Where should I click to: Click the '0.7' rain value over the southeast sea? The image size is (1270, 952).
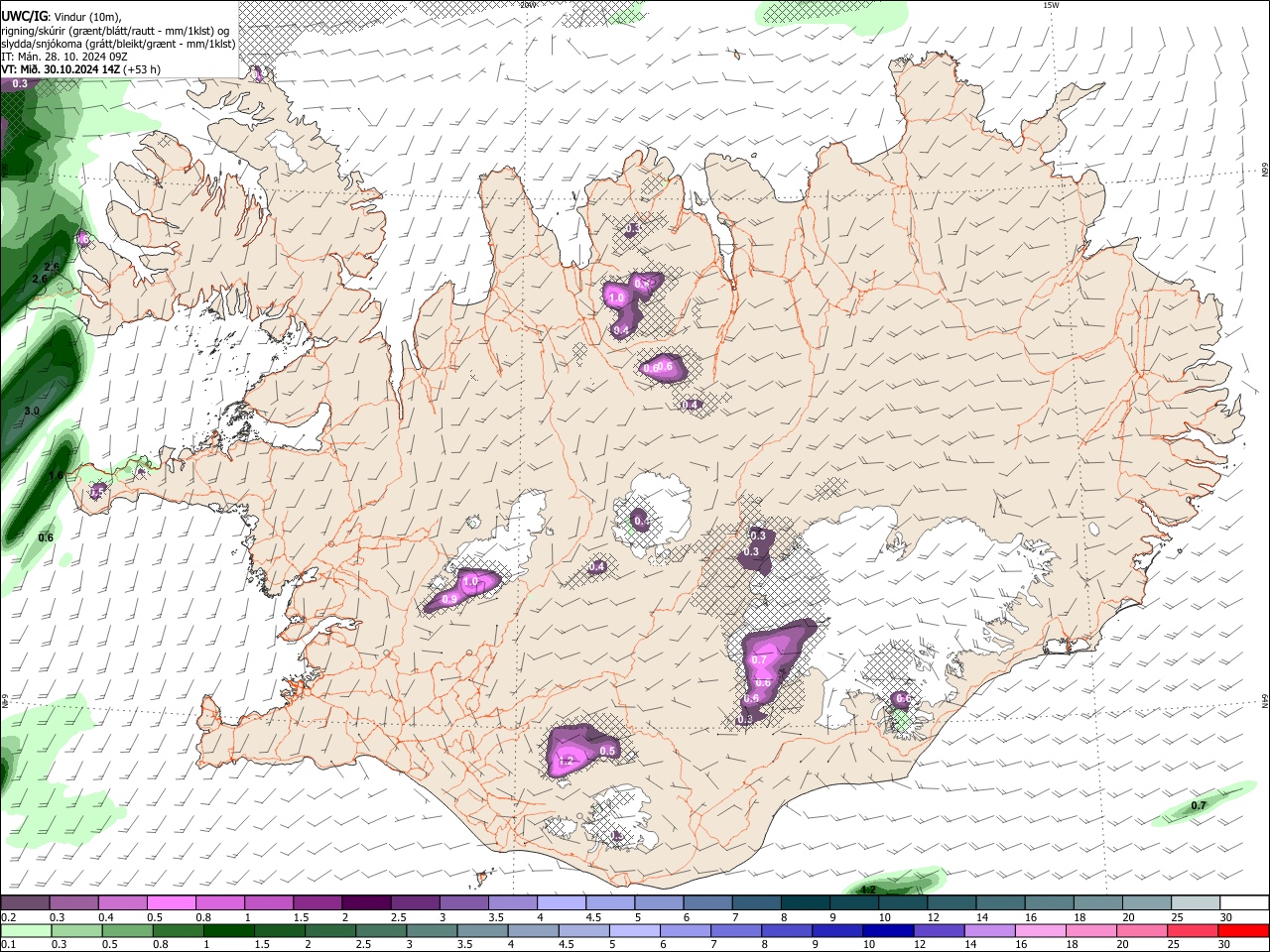[1199, 805]
